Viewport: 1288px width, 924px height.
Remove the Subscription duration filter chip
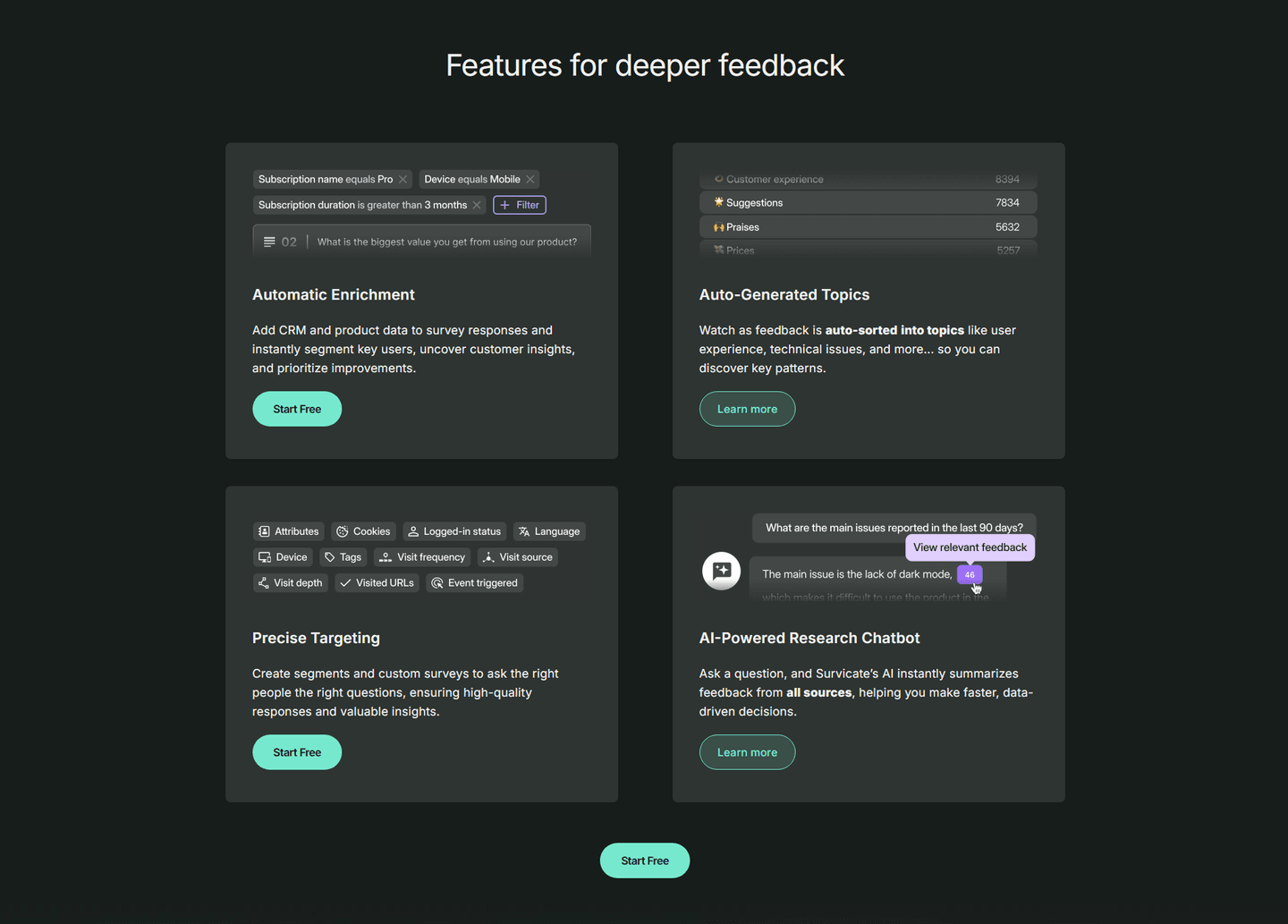(477, 205)
